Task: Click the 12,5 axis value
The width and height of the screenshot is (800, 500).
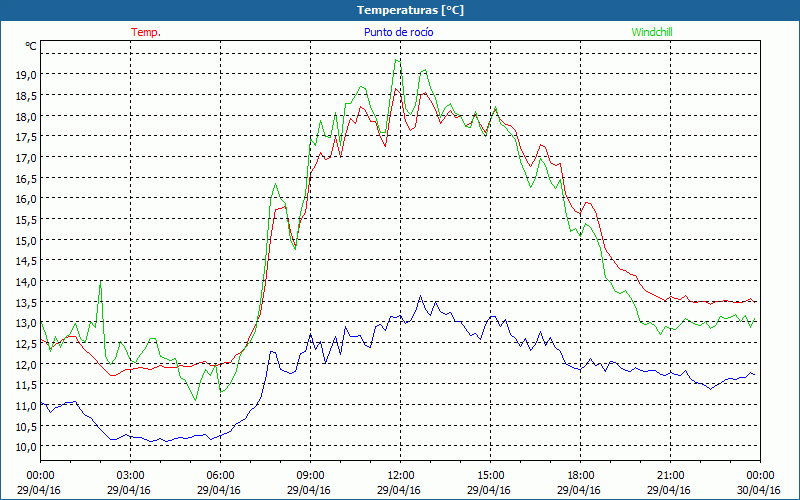Action: click(x=27, y=343)
